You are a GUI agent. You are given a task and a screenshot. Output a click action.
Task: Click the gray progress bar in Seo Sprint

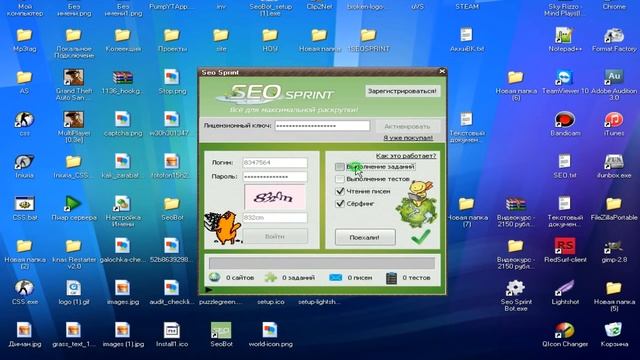click(x=322, y=263)
